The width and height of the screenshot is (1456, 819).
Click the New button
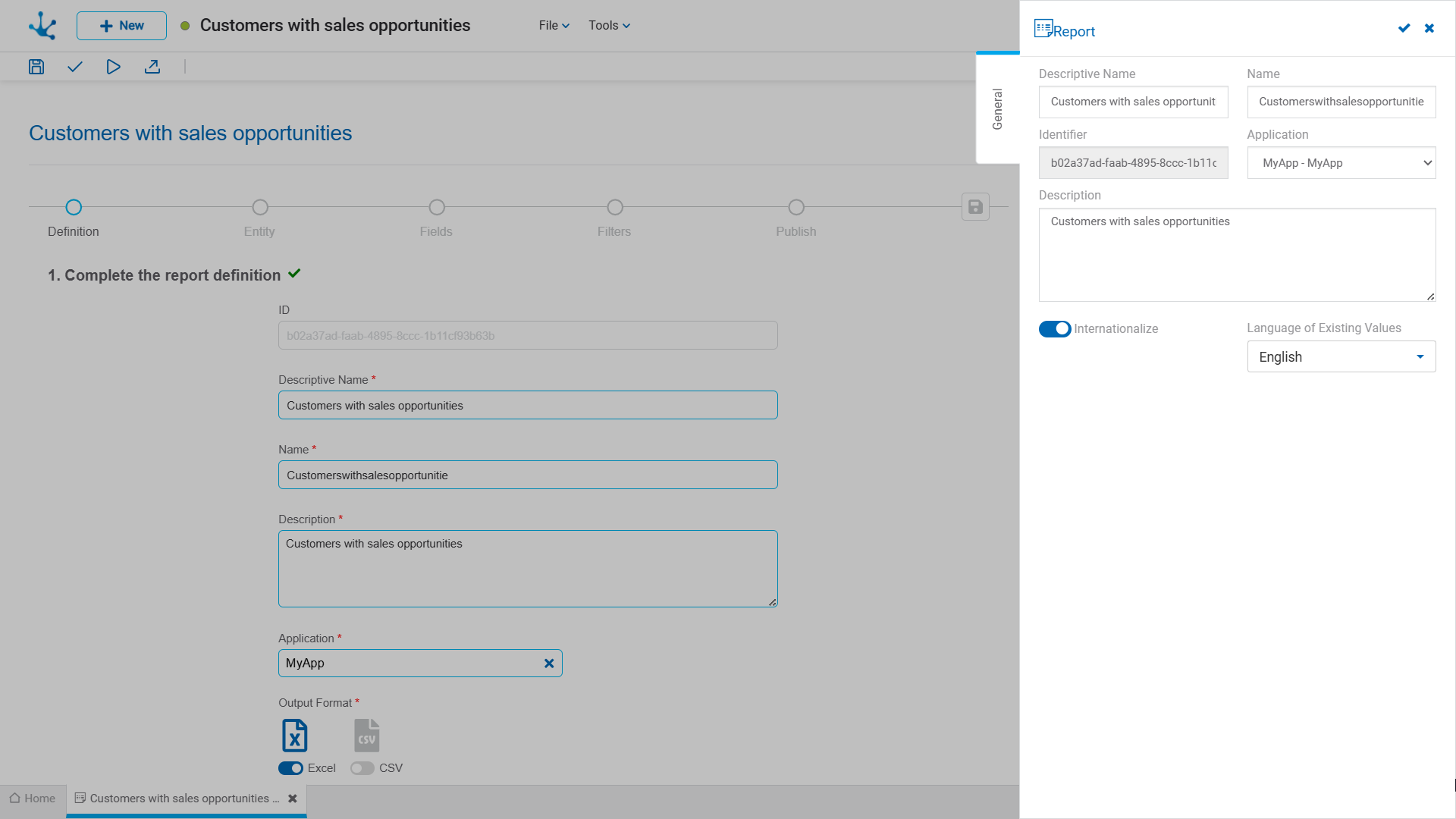pos(121,26)
